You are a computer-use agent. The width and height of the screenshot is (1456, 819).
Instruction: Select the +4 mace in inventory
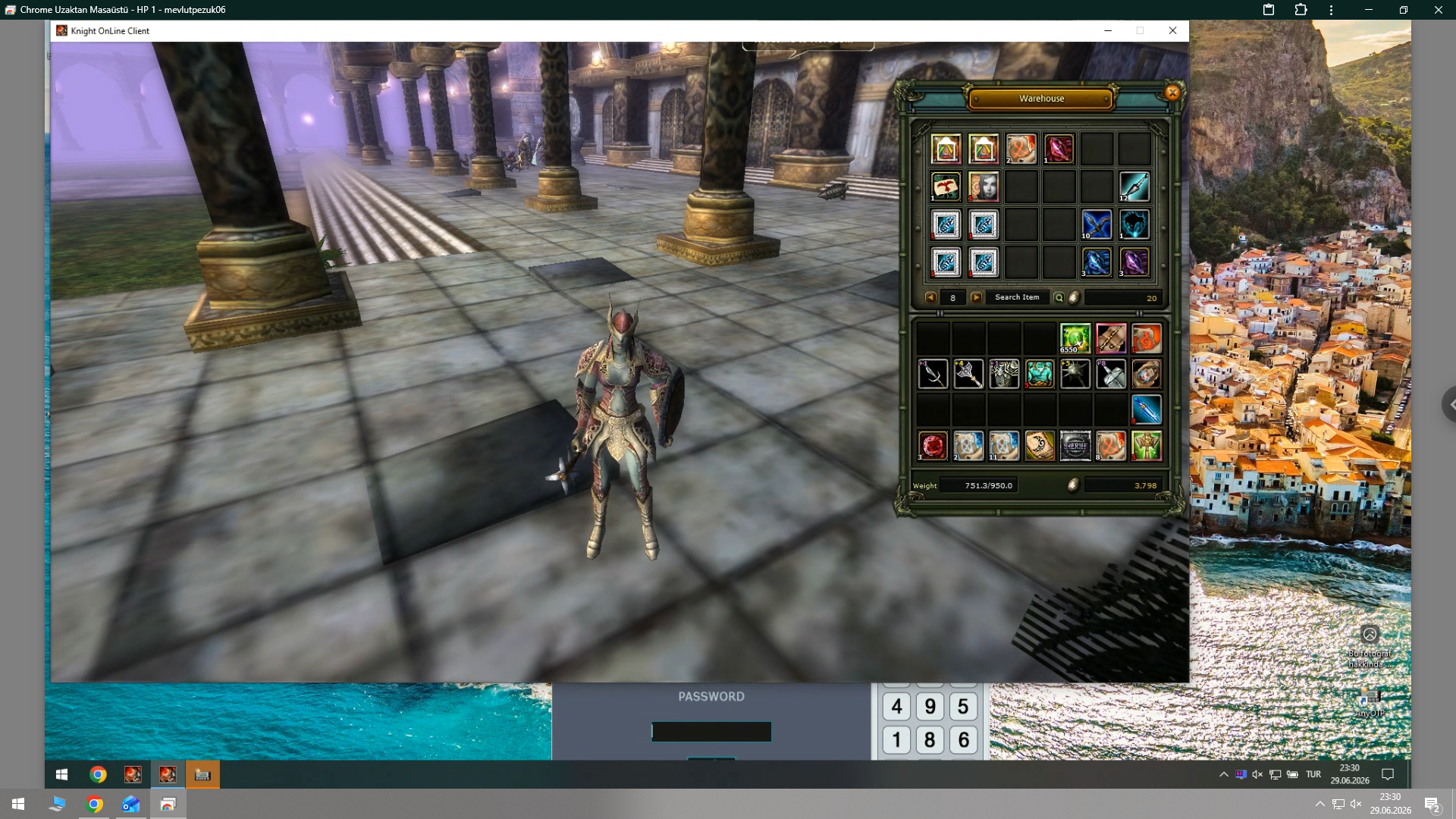click(x=968, y=374)
